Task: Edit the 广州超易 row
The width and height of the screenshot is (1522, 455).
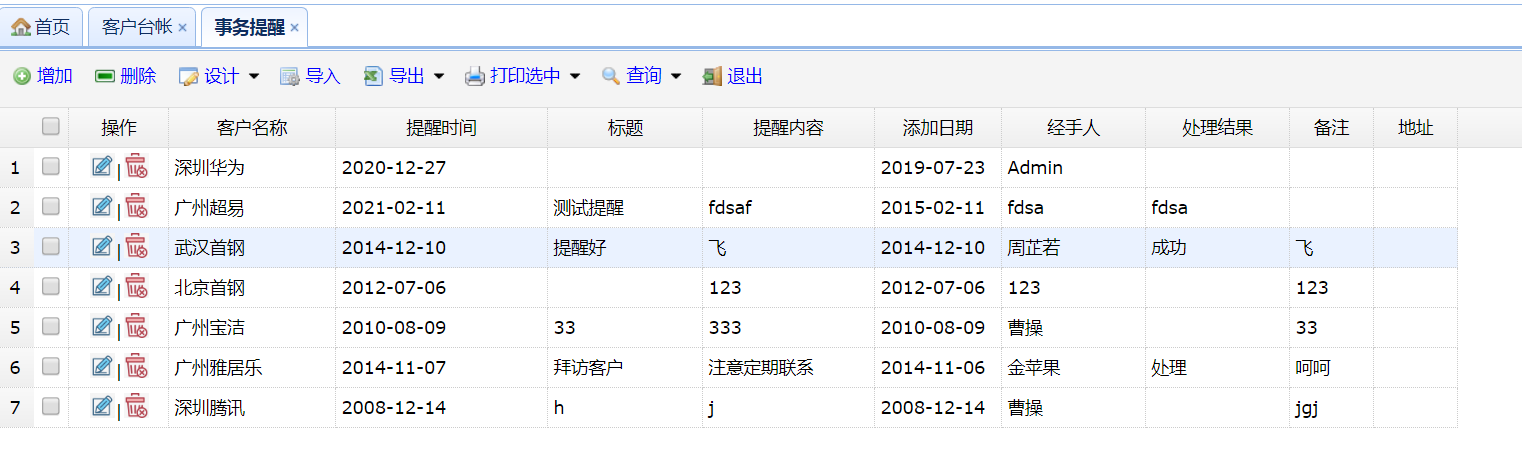Action: tap(102, 206)
